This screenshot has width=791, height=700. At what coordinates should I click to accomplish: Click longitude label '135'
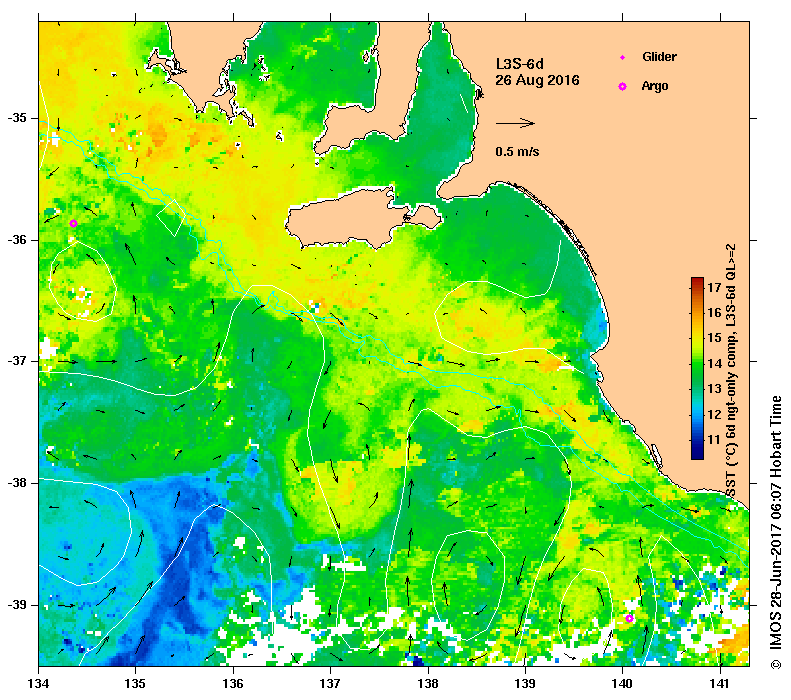[135, 684]
